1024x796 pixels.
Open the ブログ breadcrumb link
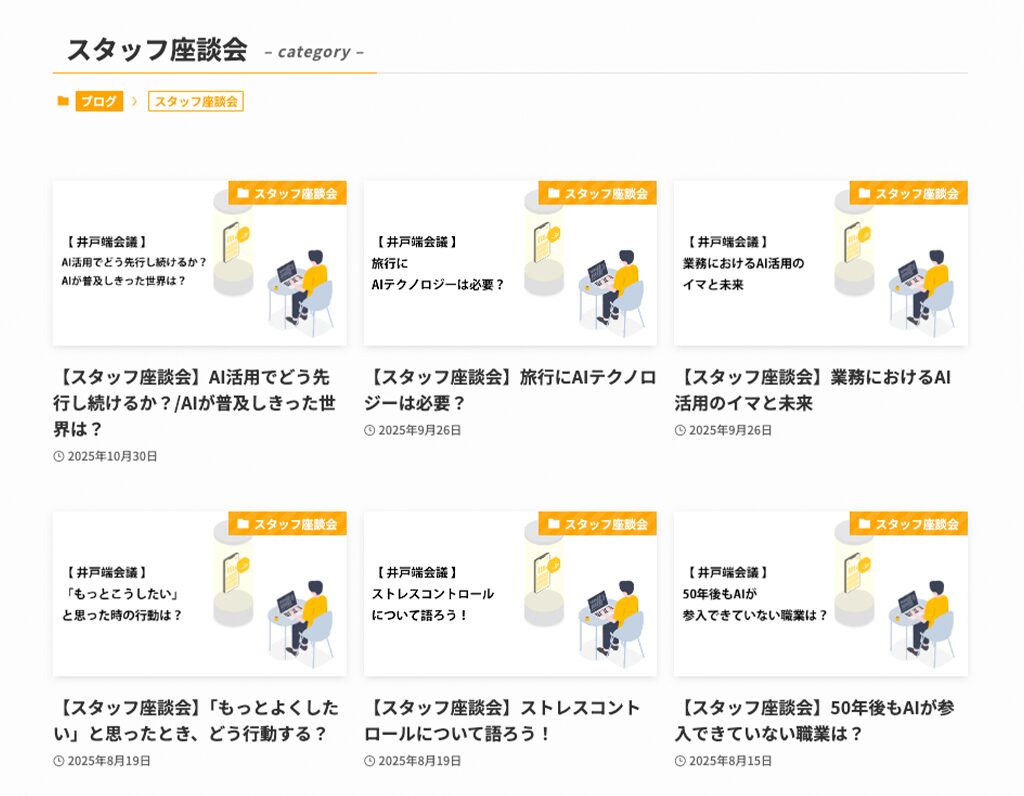[99, 101]
